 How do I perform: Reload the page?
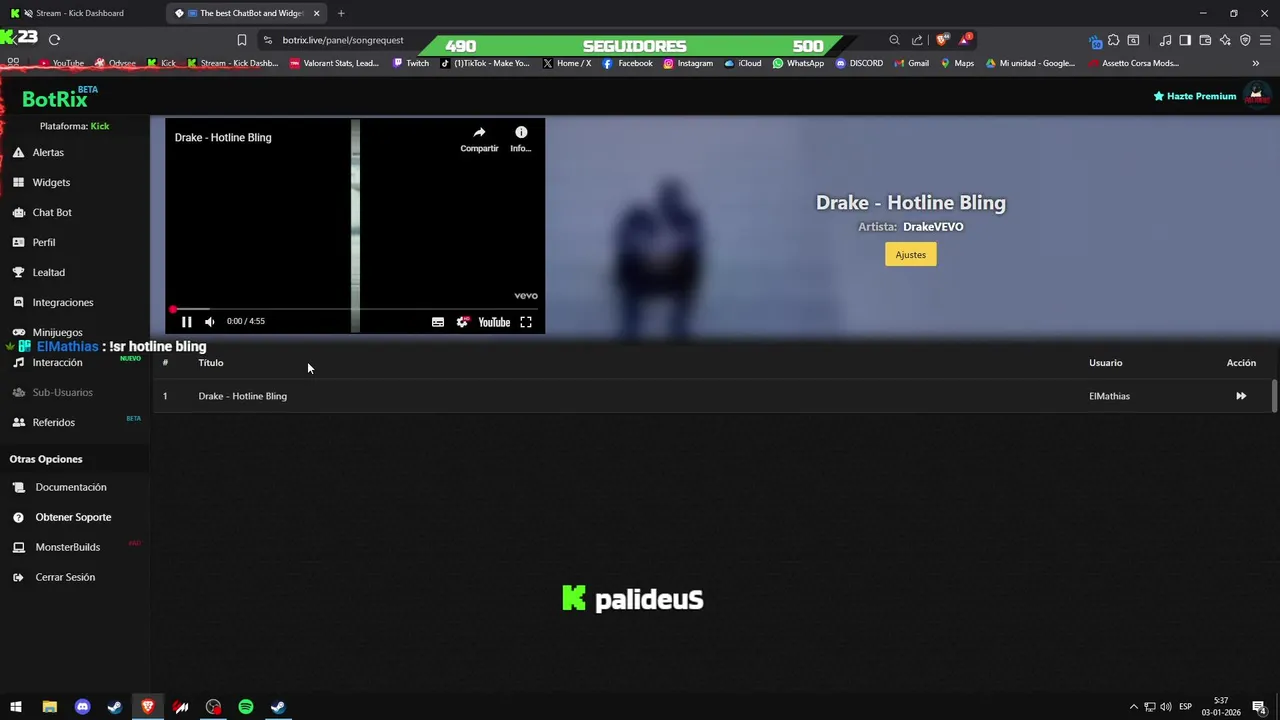[54, 40]
